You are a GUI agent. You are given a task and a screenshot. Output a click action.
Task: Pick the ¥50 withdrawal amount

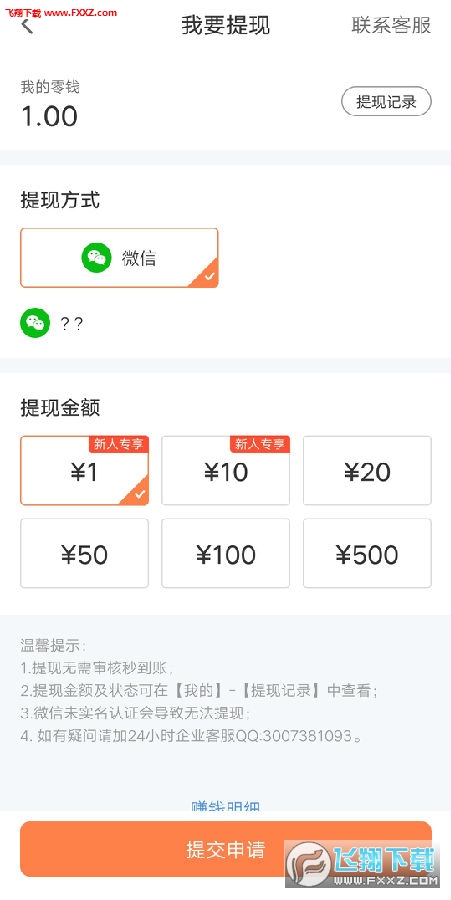[84, 553]
